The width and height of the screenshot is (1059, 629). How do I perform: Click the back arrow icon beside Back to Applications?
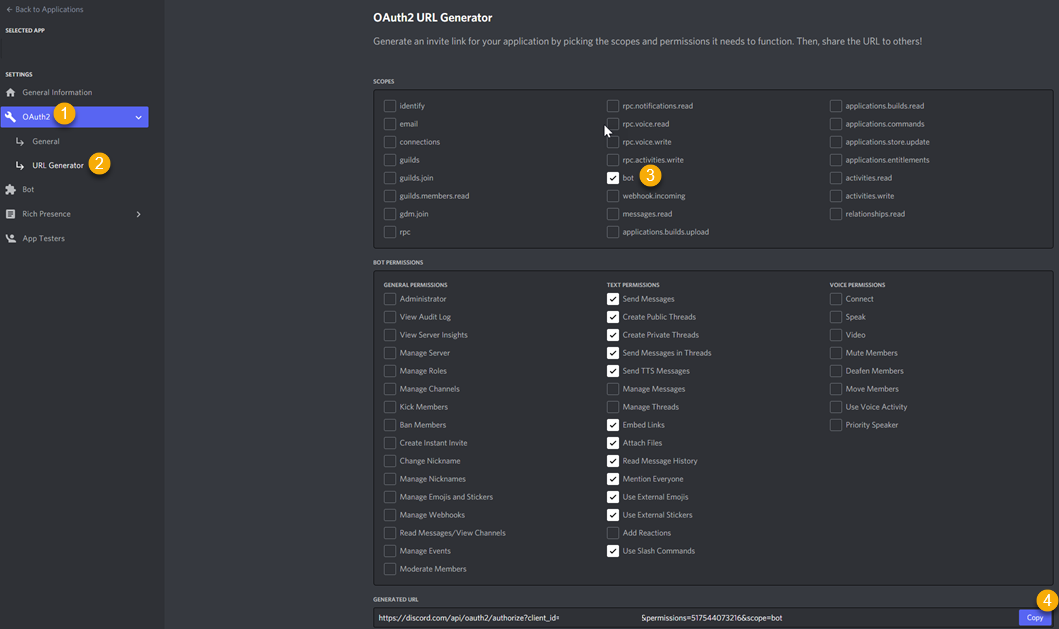pos(9,9)
